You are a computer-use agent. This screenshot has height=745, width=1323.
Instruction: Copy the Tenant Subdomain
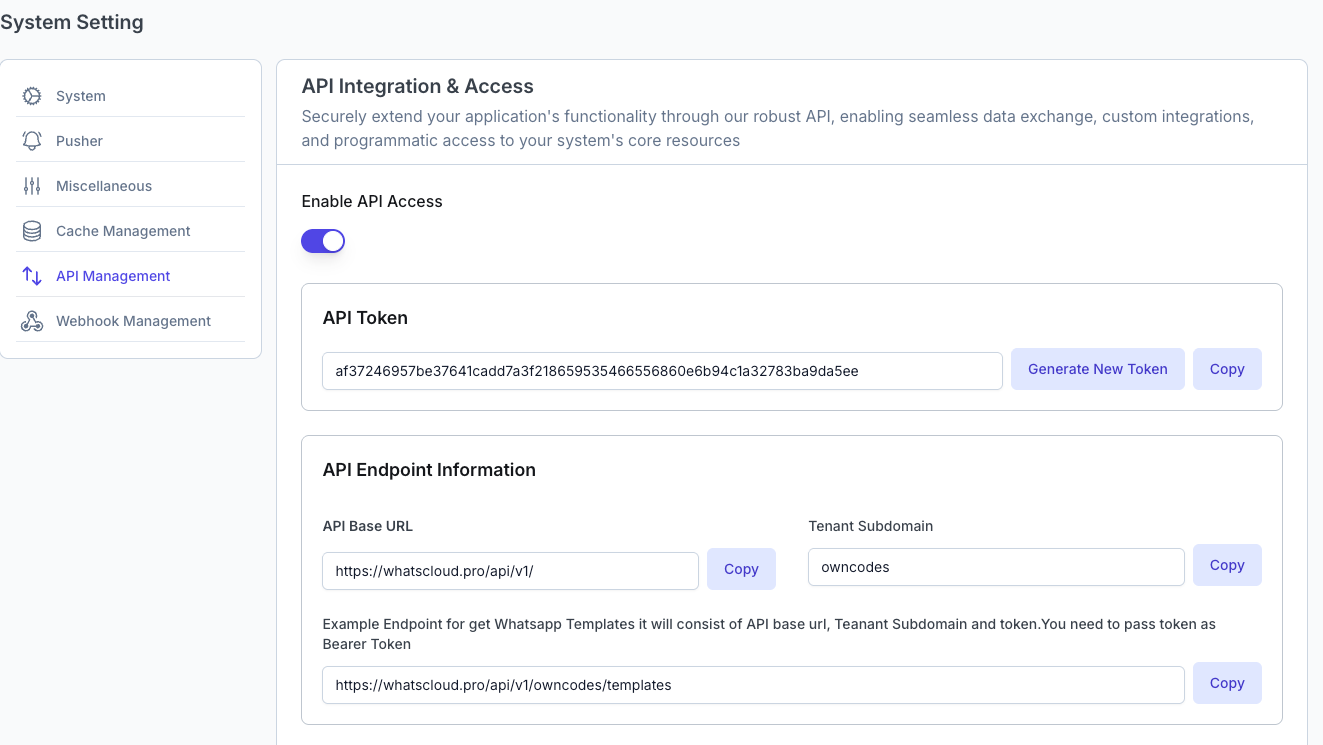[x=1227, y=565]
